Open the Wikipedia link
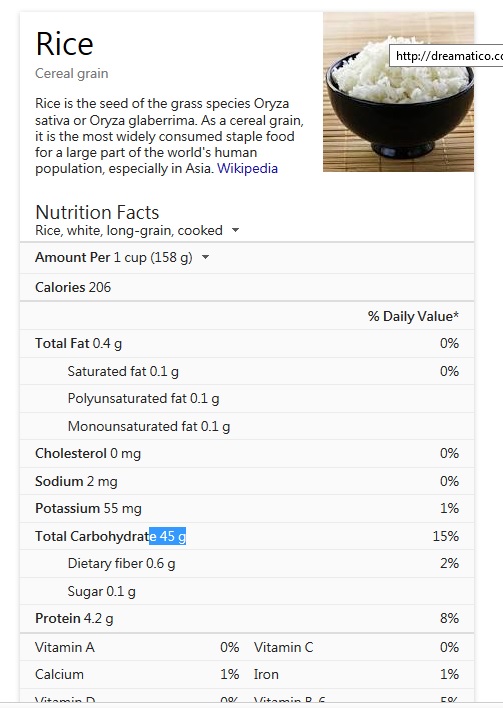Viewport: 503px width, 708px height. coord(247,168)
